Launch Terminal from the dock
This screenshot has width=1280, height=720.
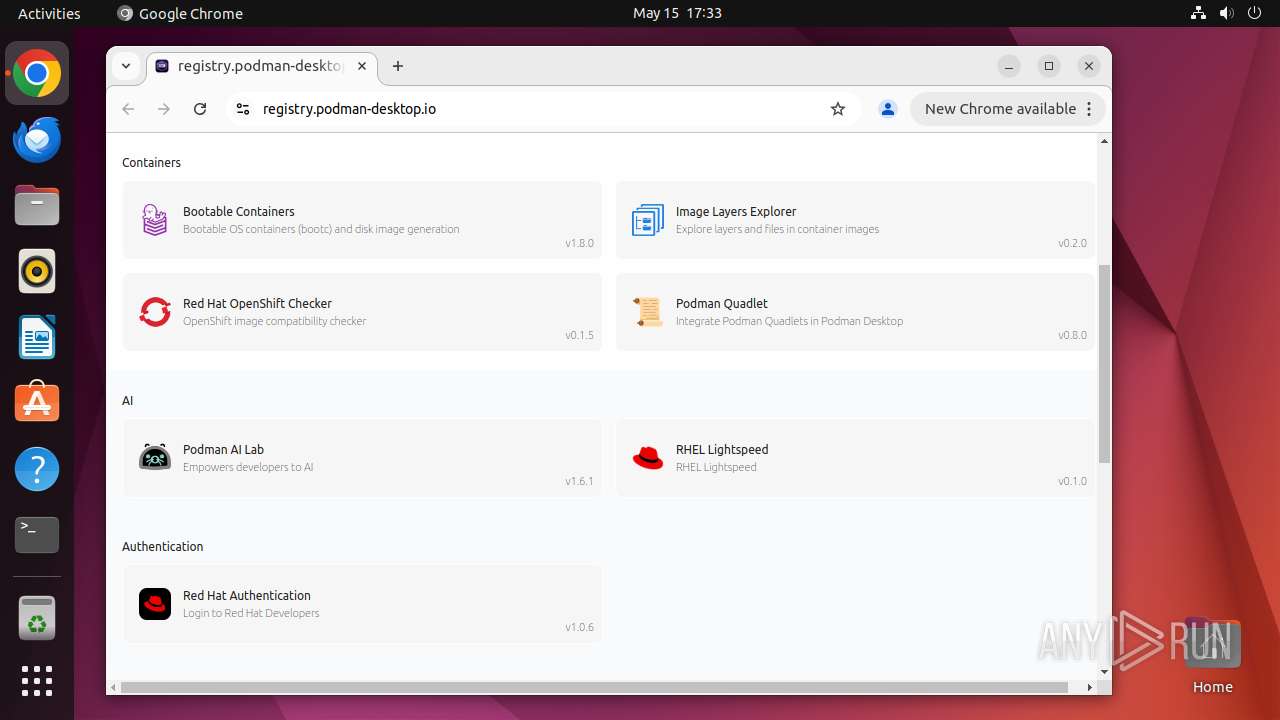pos(37,535)
